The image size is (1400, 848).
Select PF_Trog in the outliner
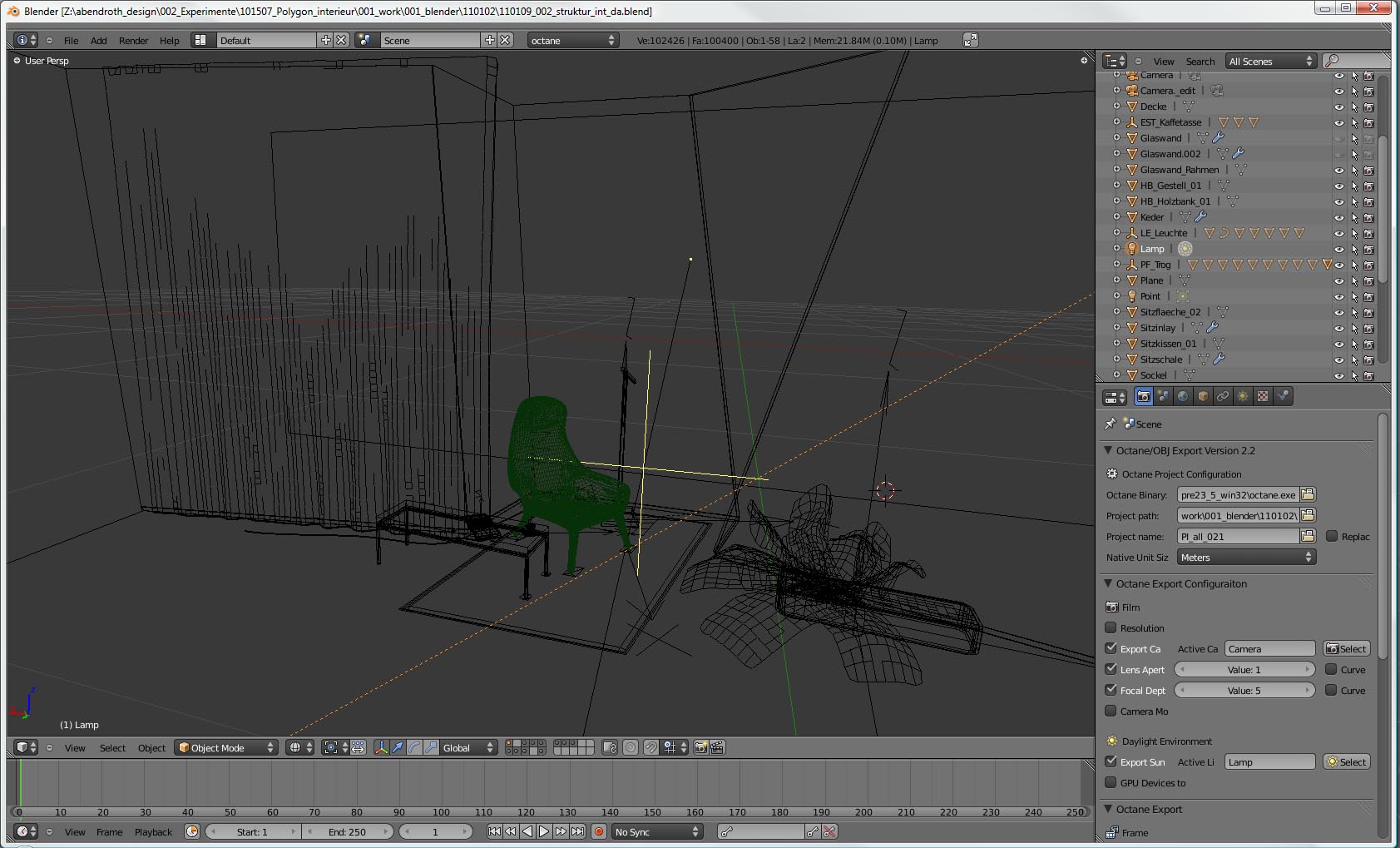pyautogui.click(x=1155, y=265)
